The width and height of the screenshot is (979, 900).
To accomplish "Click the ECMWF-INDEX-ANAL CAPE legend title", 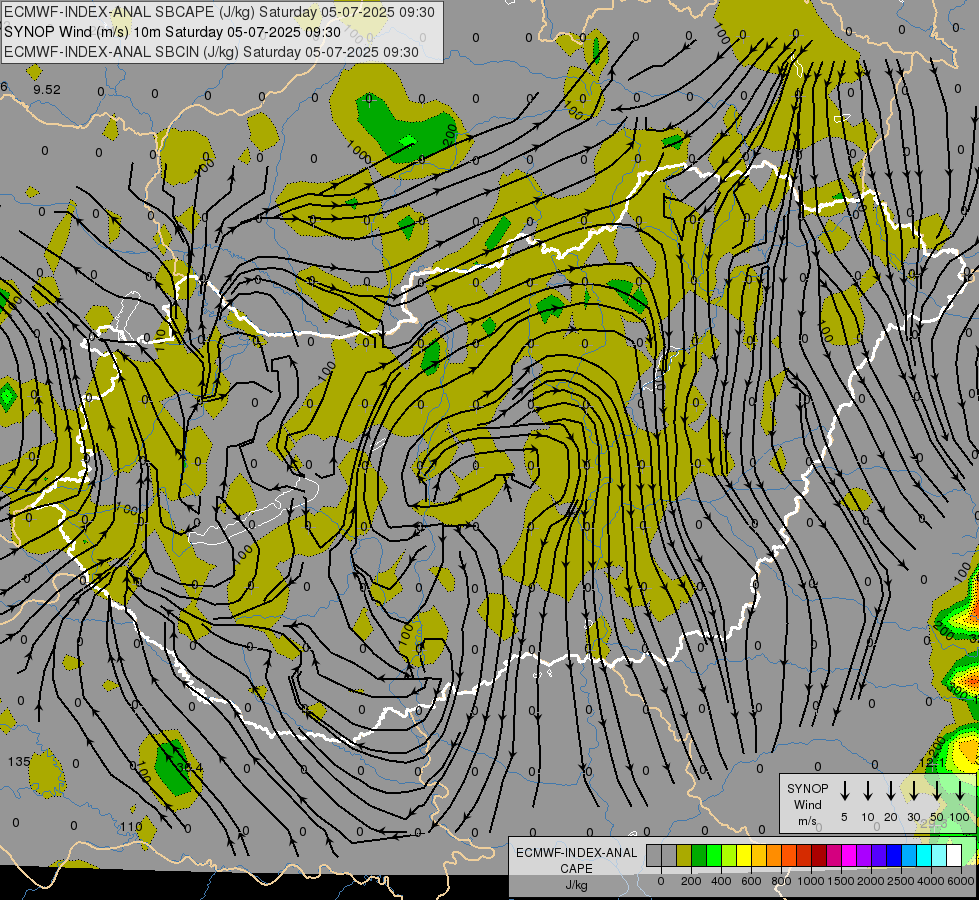I will [576, 860].
